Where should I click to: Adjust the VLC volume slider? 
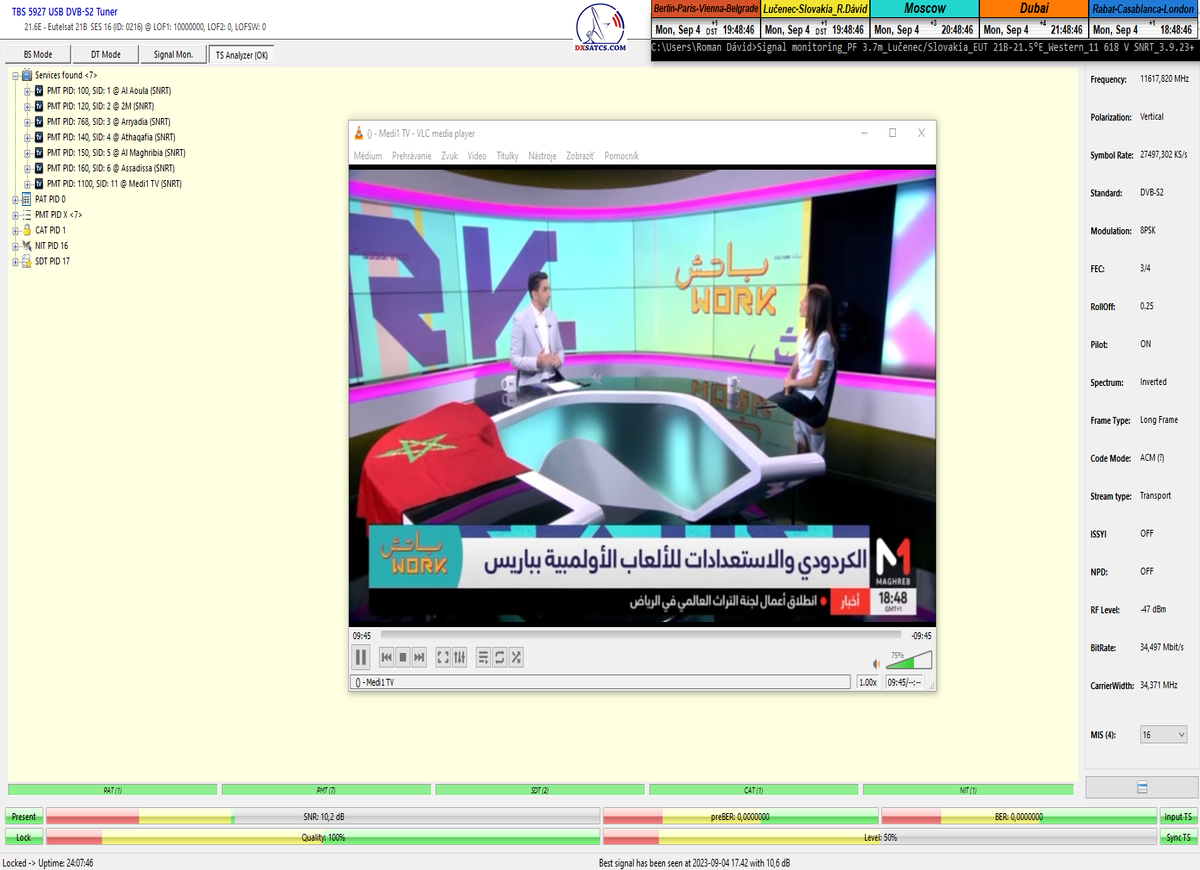[x=908, y=661]
